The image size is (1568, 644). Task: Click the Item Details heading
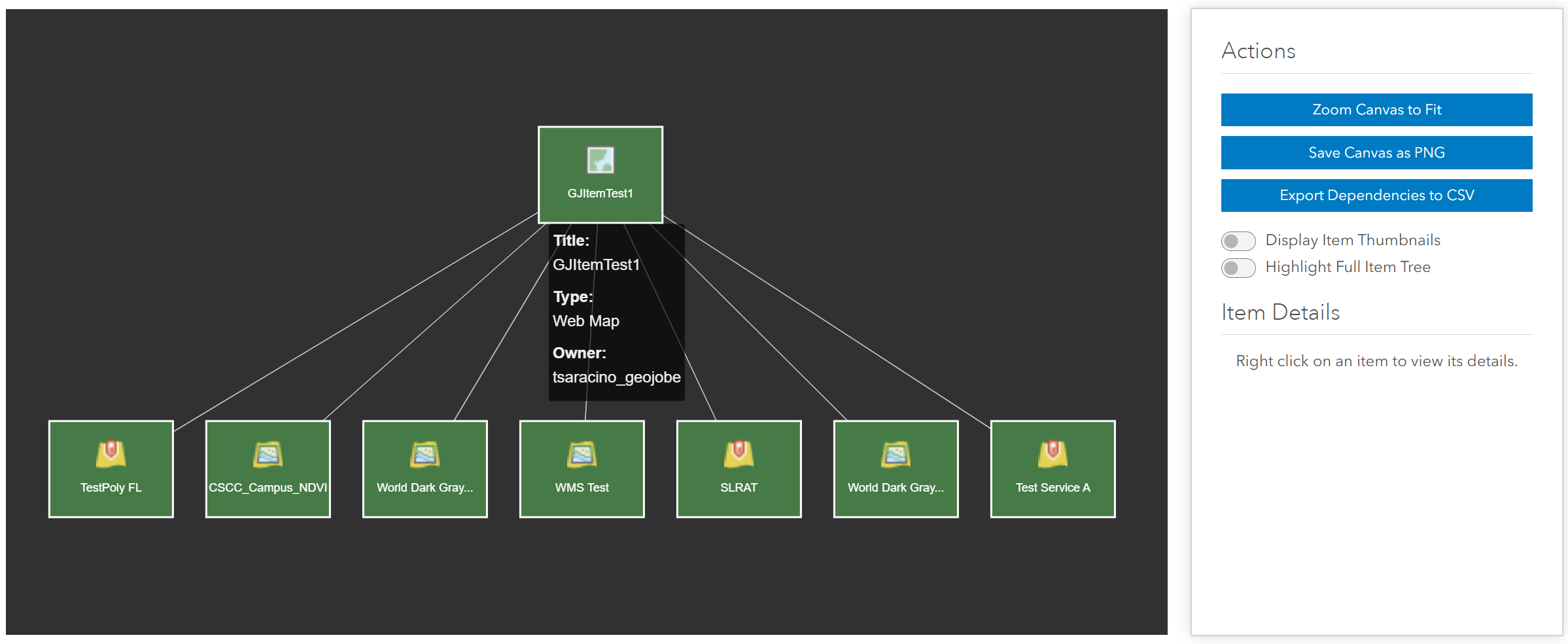(x=1280, y=313)
